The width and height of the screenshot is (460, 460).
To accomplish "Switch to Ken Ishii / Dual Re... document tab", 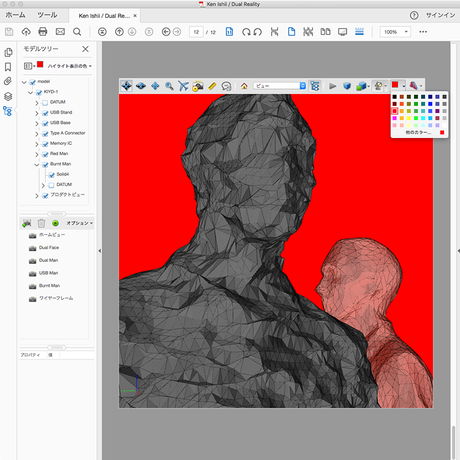I will (x=104, y=16).
